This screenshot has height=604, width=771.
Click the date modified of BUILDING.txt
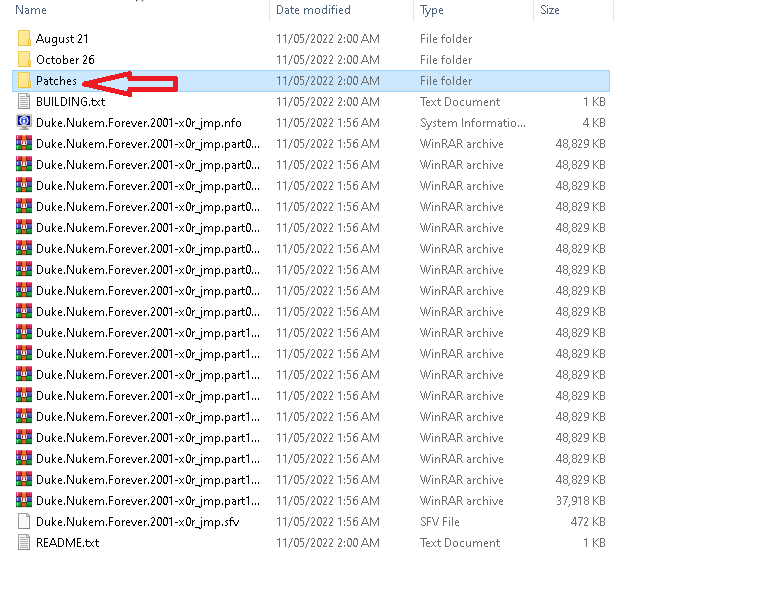point(327,101)
